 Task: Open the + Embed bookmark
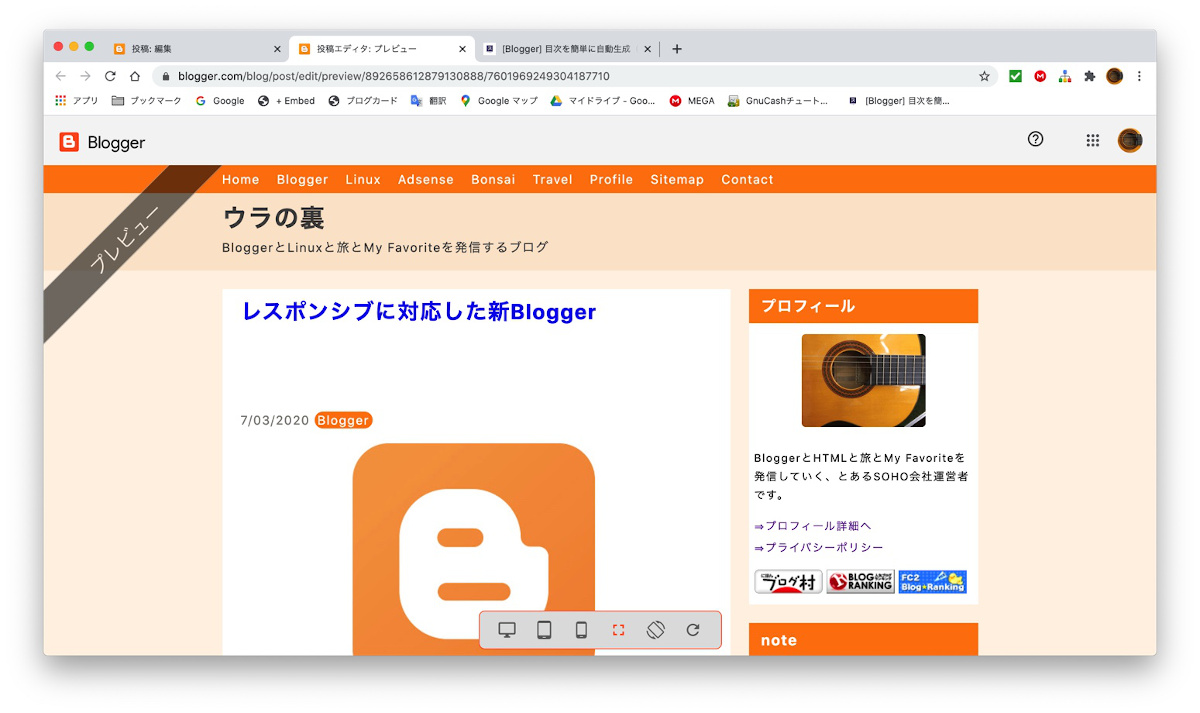[x=287, y=101]
